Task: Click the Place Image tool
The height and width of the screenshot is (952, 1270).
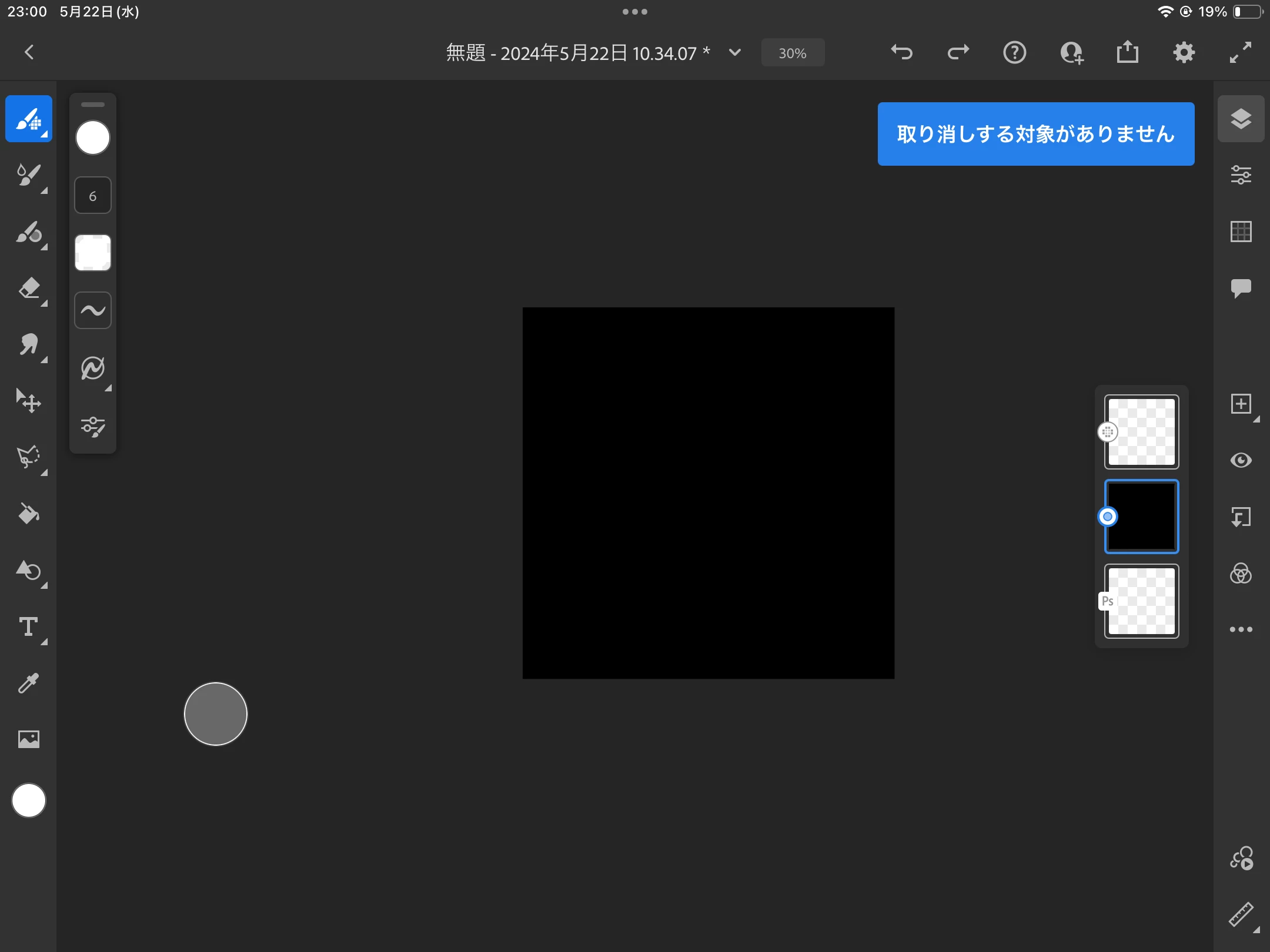Action: point(29,739)
